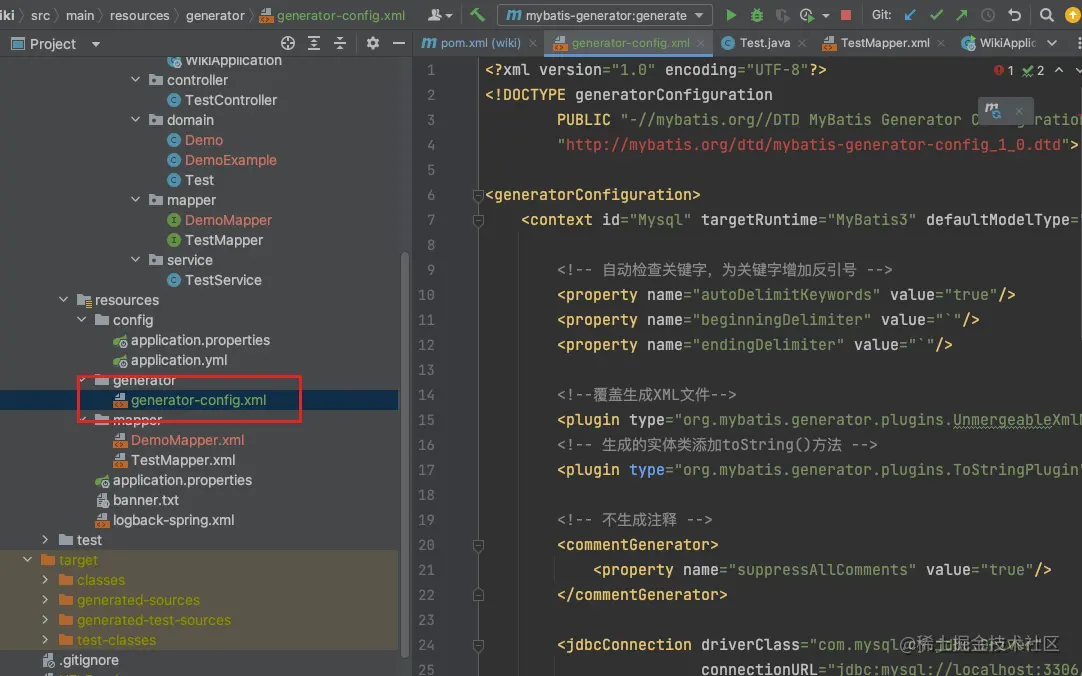This screenshot has width=1082, height=676.
Task: Close the Test.java tab
Action: point(802,43)
